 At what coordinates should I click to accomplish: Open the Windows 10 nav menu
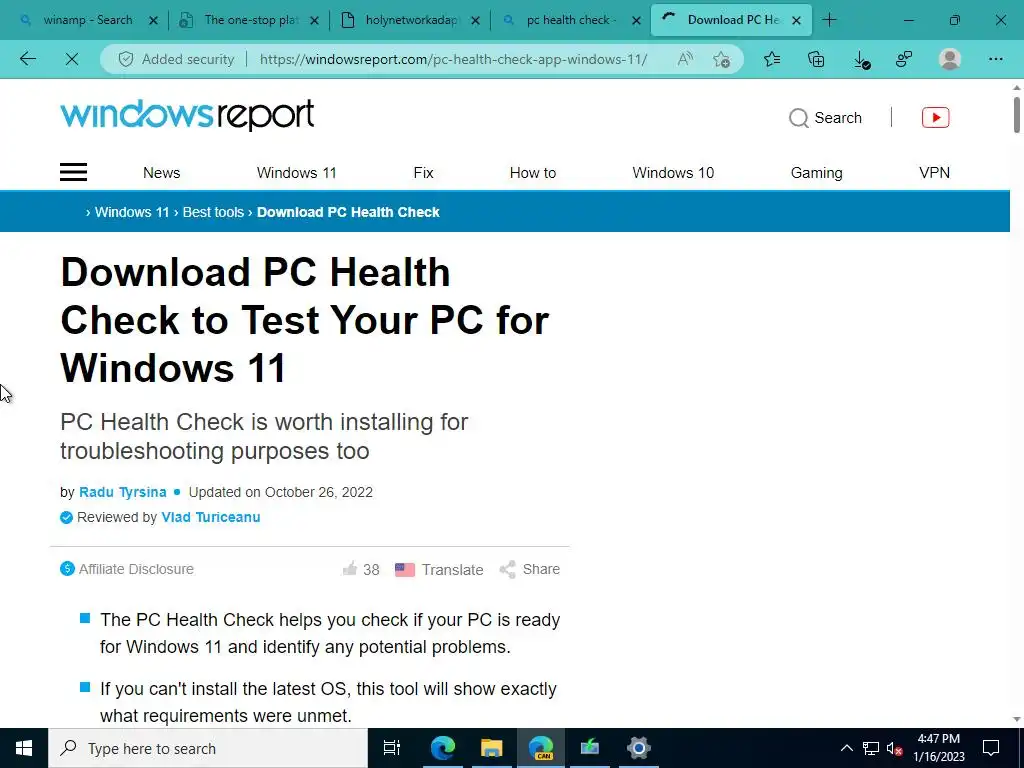click(673, 173)
